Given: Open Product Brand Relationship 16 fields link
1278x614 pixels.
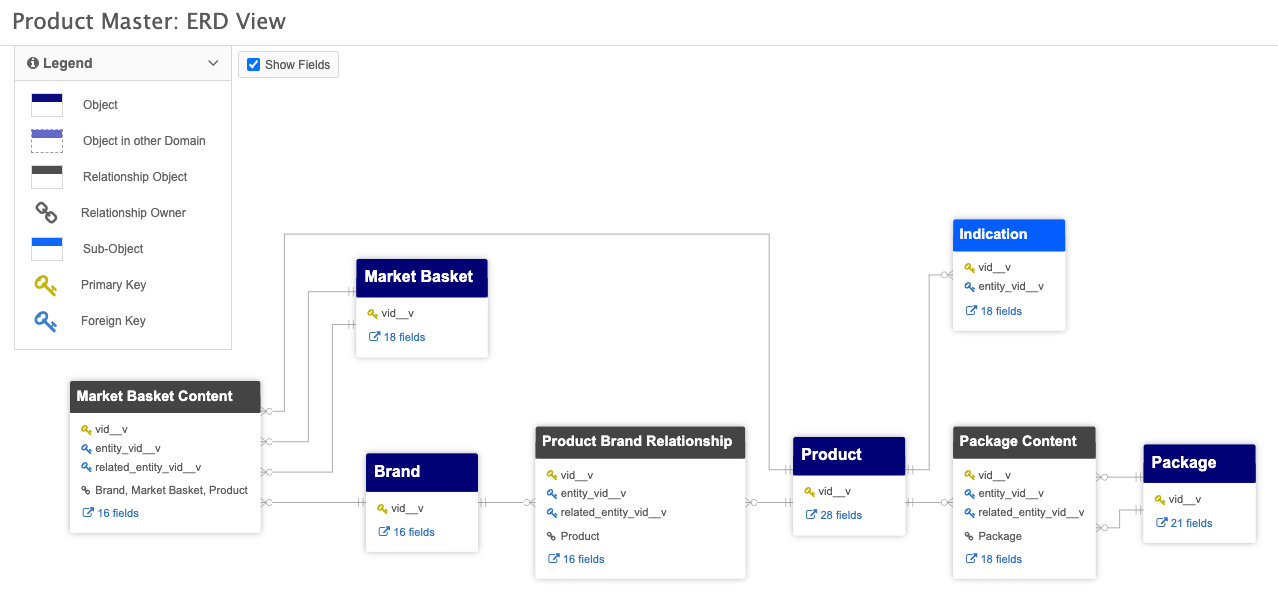Looking at the screenshot, I should point(583,559).
